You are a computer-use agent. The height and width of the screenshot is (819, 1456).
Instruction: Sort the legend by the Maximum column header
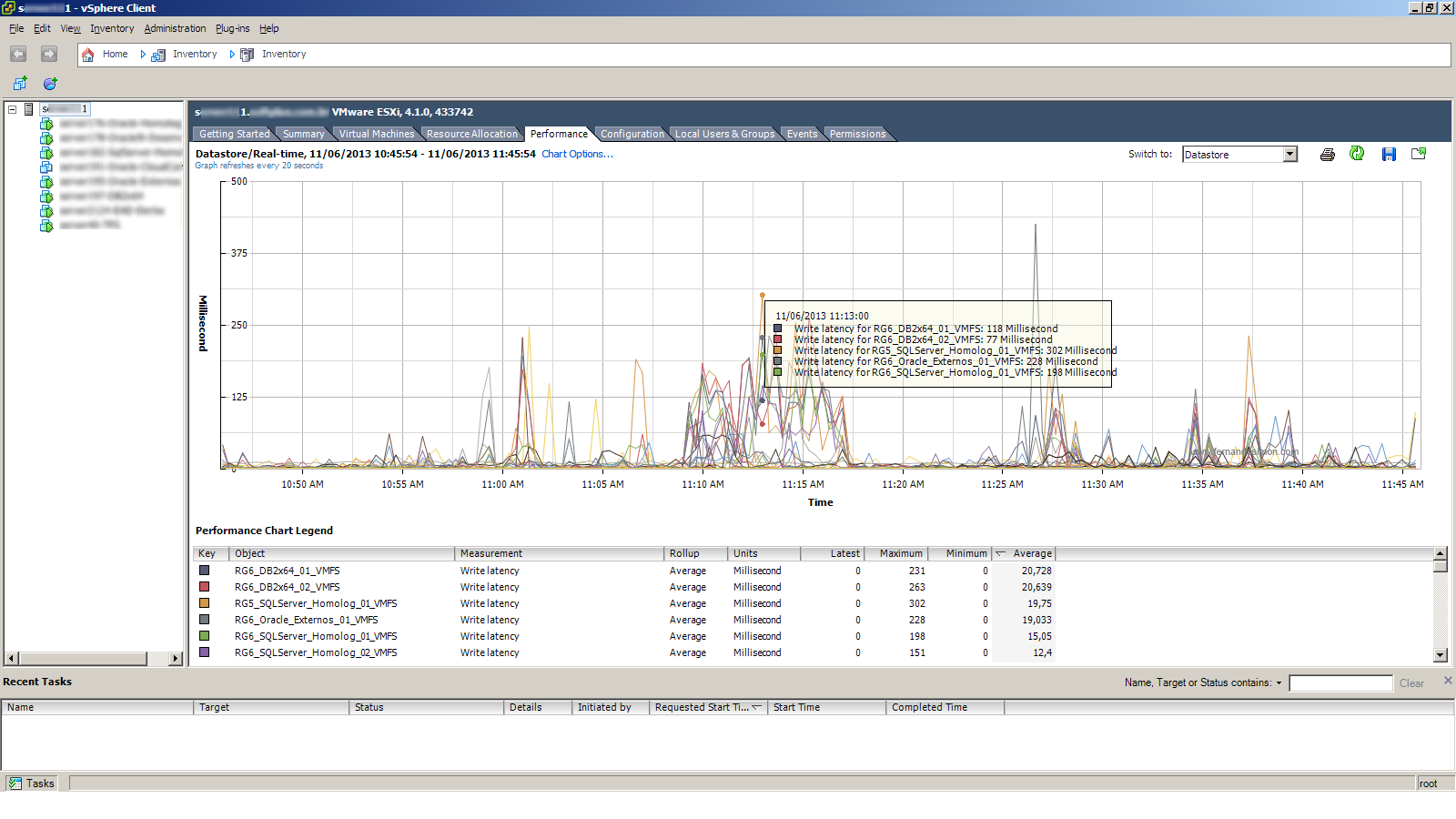(895, 553)
